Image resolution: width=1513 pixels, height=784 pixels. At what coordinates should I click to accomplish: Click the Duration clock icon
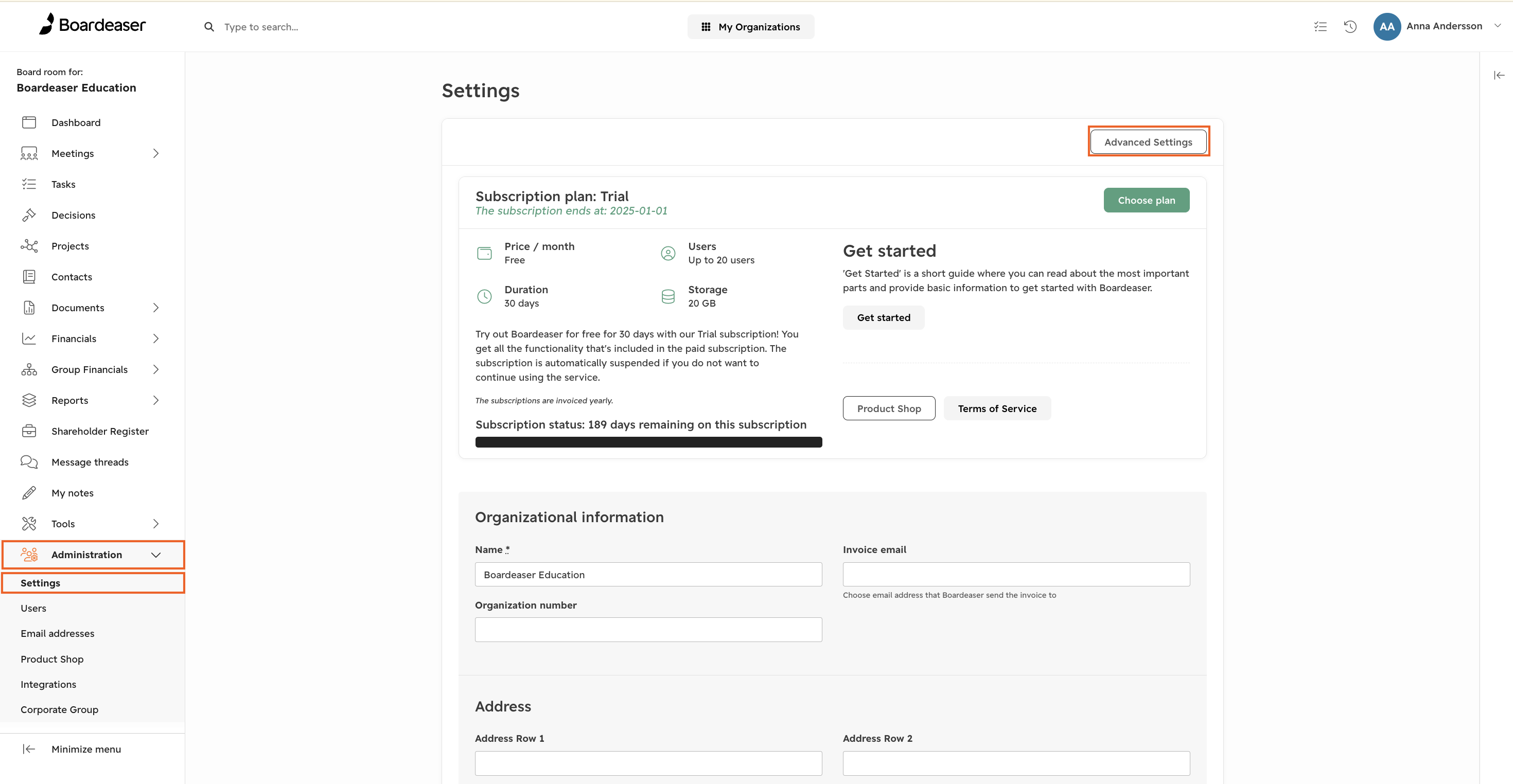484,296
